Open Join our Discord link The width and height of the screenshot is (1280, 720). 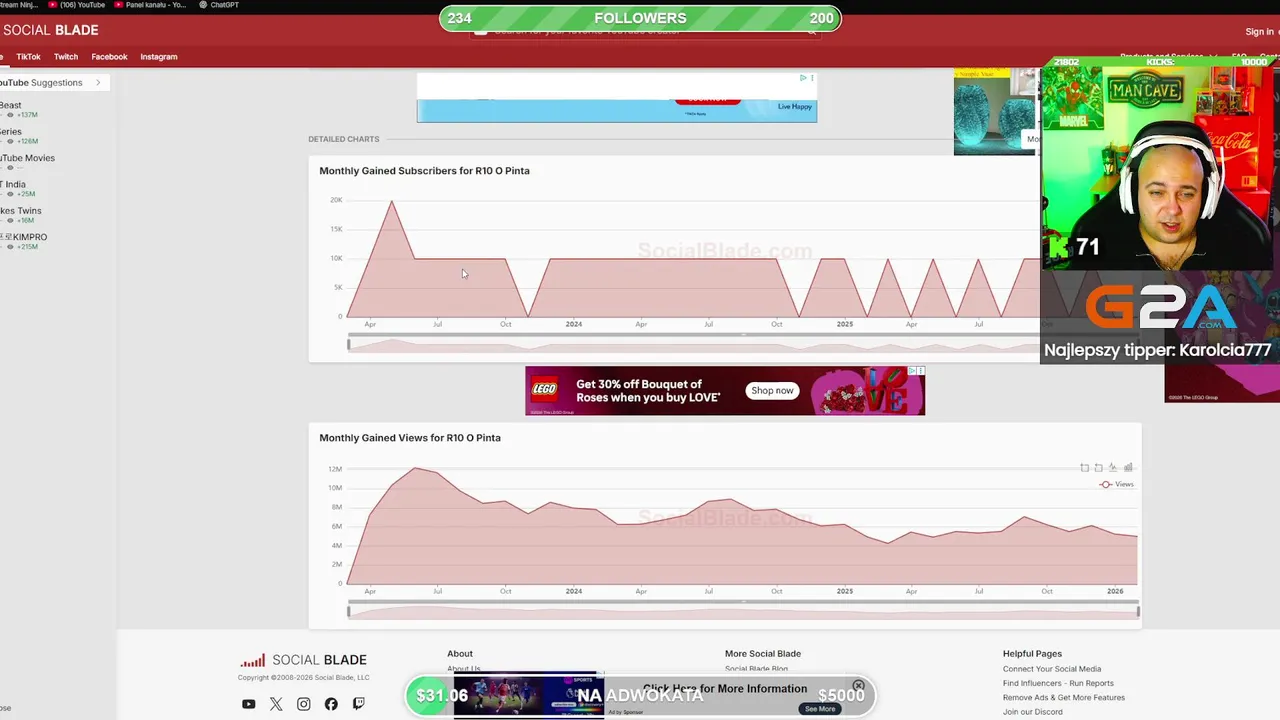click(1033, 712)
